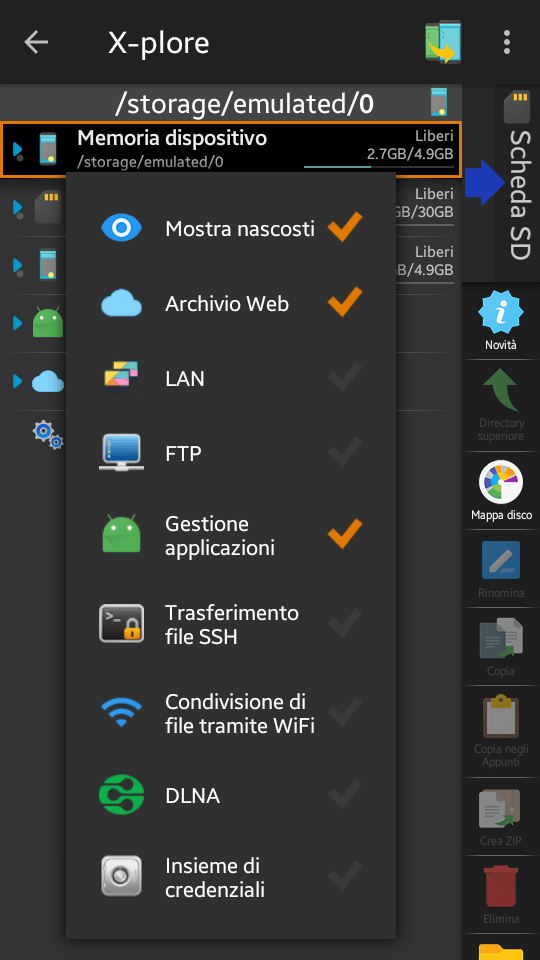This screenshot has height=960, width=540.
Task: Select the Rinomina pencil tool
Action: point(501,560)
